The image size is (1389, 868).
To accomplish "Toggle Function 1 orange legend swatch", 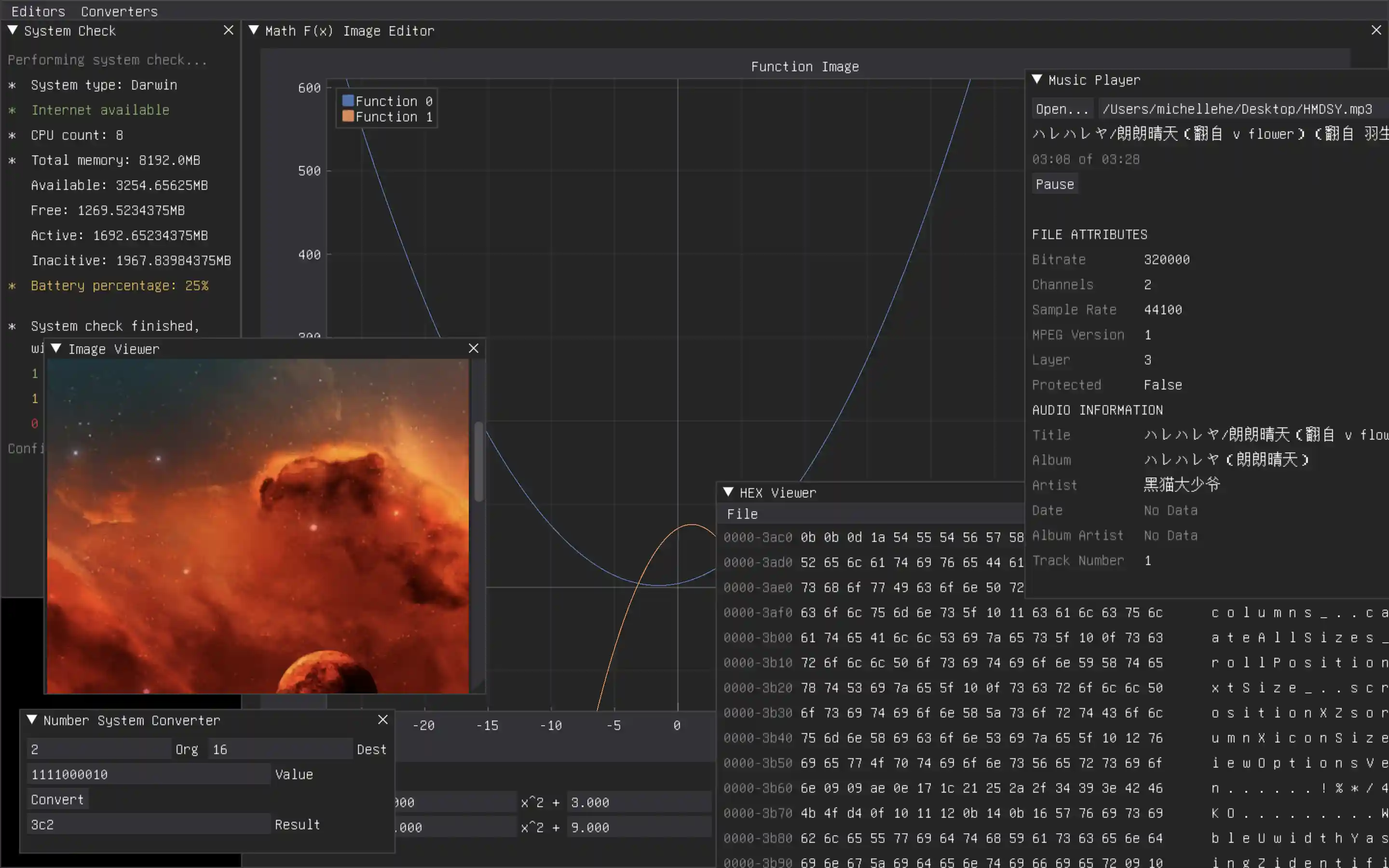I will point(348,116).
